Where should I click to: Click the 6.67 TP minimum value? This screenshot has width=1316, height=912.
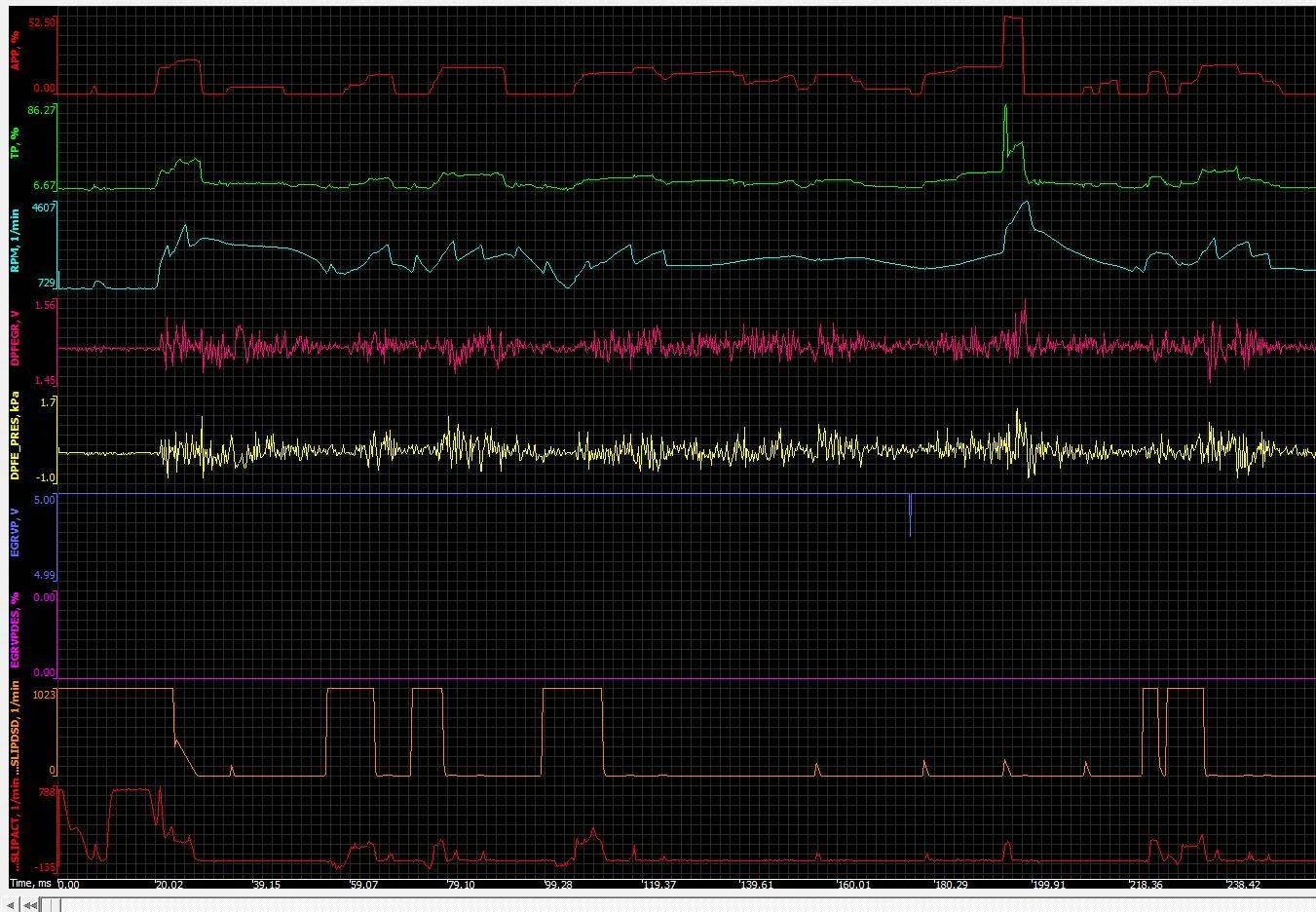[44, 185]
